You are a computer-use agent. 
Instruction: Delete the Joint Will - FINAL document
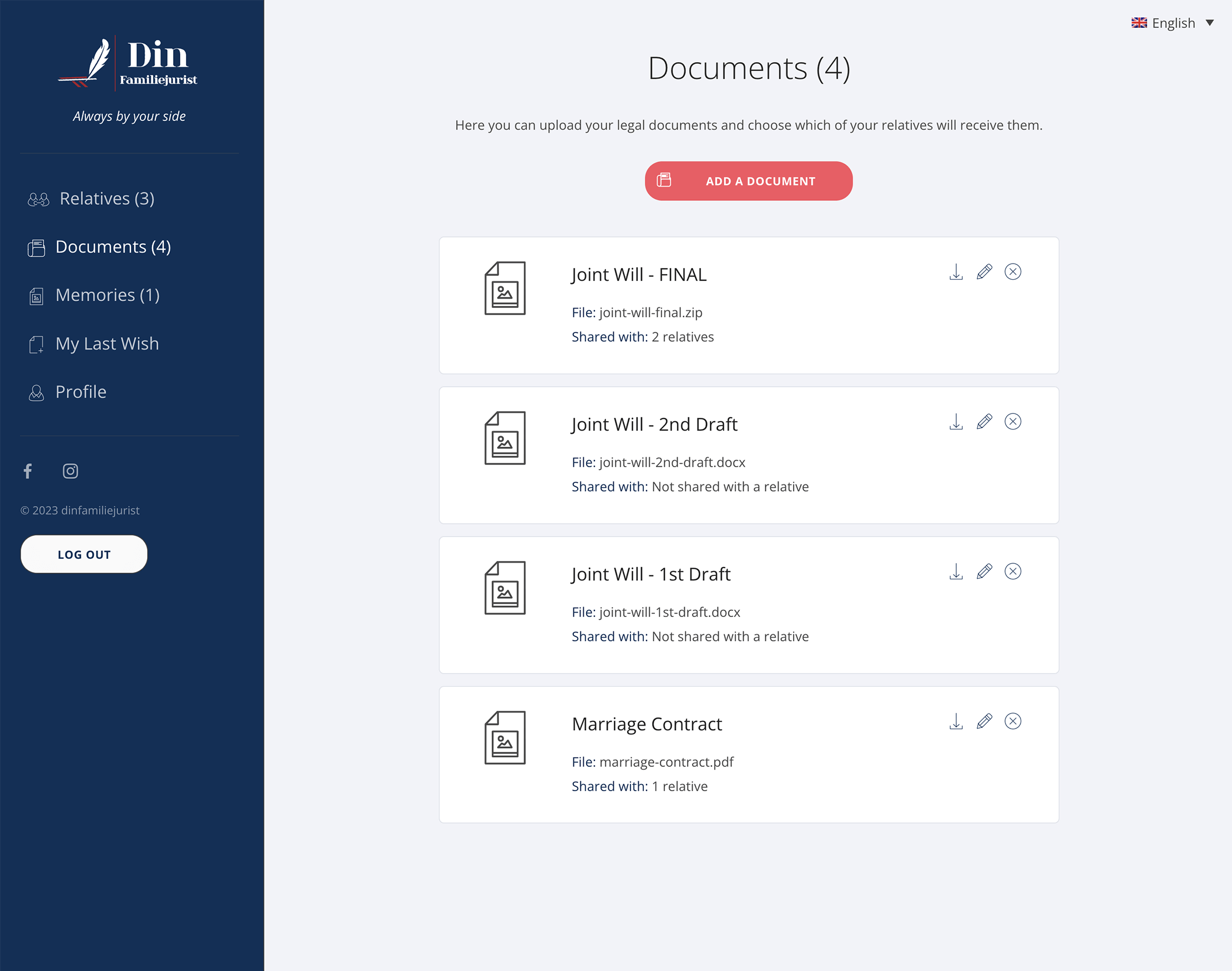click(x=1013, y=272)
